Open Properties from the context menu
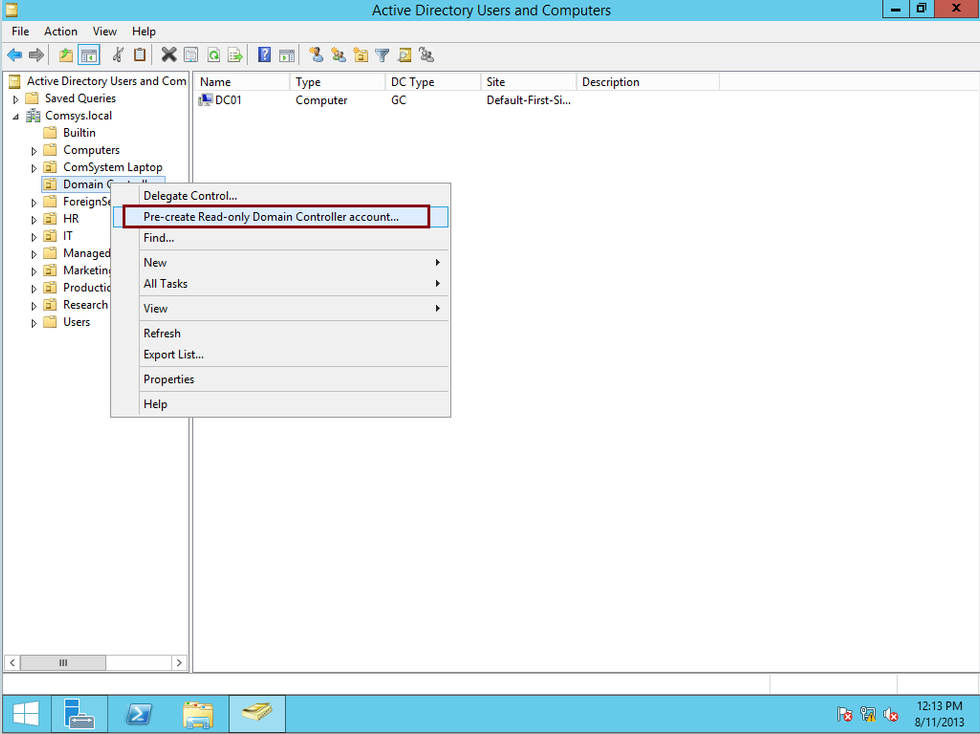 [281, 379]
